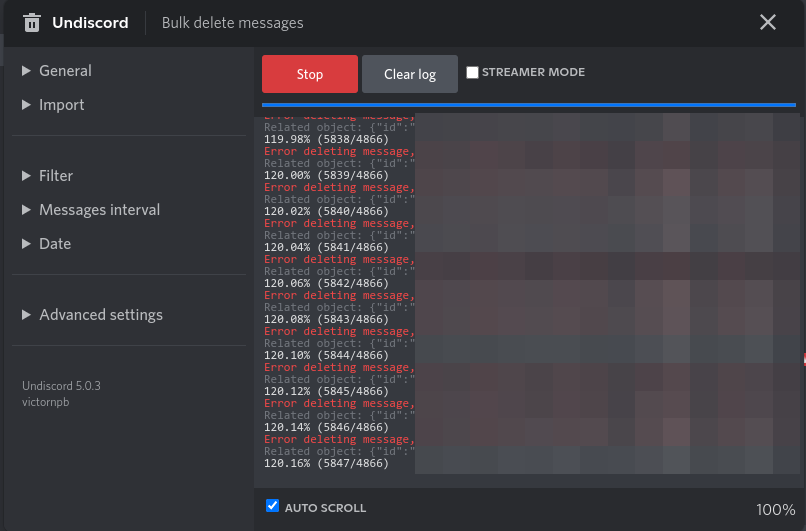Click the blue progress bar

pyautogui.click(x=529, y=105)
